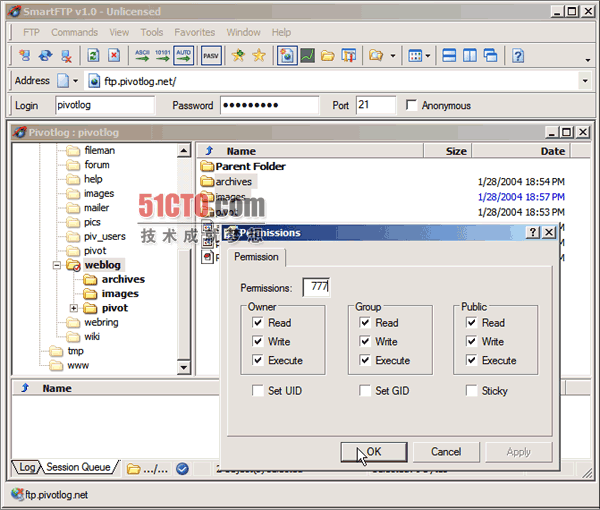Screen dimensions: 600x510
Task: Uncheck Public Write permission
Action: coord(471,341)
